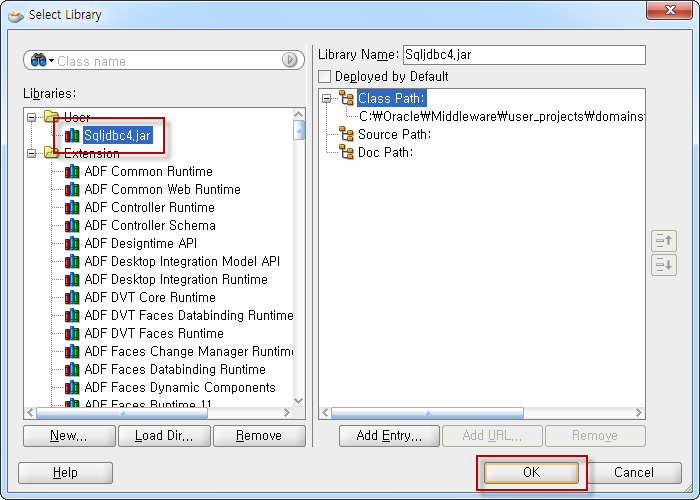Click the New... button
The width and height of the screenshot is (700, 500).
tap(69, 436)
